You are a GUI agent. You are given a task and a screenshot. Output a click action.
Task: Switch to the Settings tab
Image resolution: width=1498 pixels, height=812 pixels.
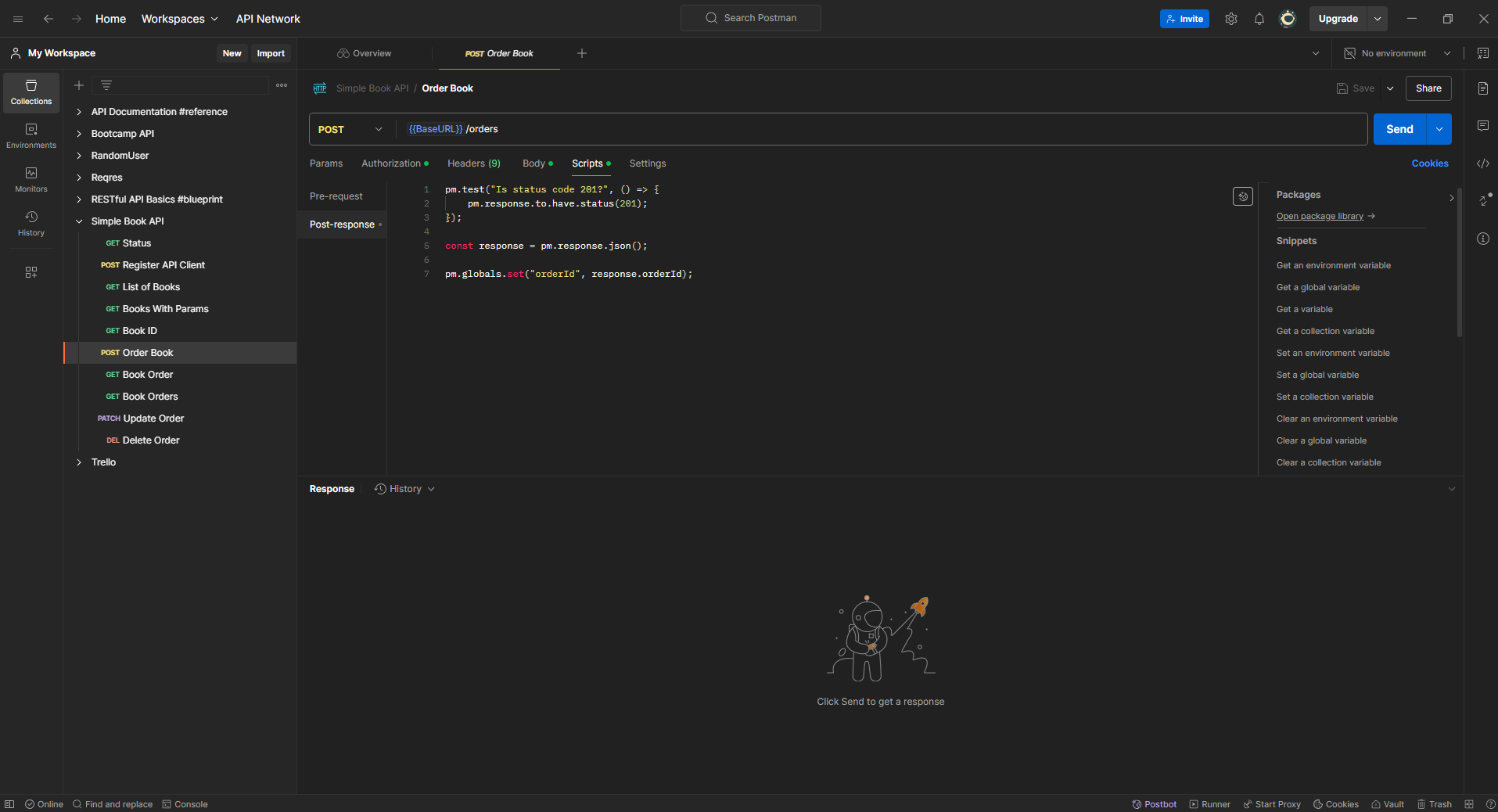tap(648, 163)
